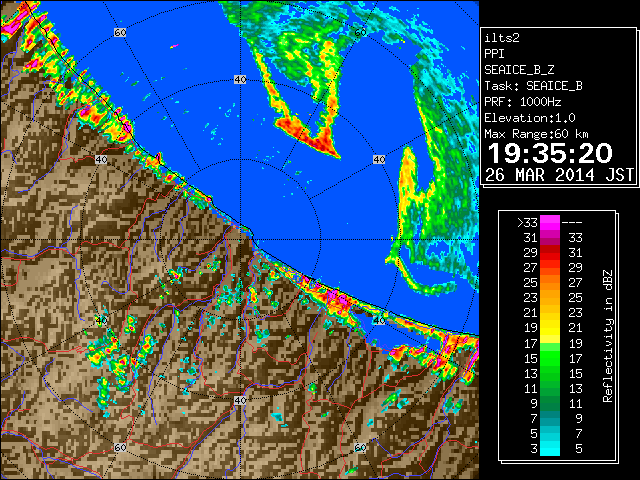Screen dimensions: 640x480
Task: Click the 'ilts2' radar site label
Action: [x=502, y=38]
